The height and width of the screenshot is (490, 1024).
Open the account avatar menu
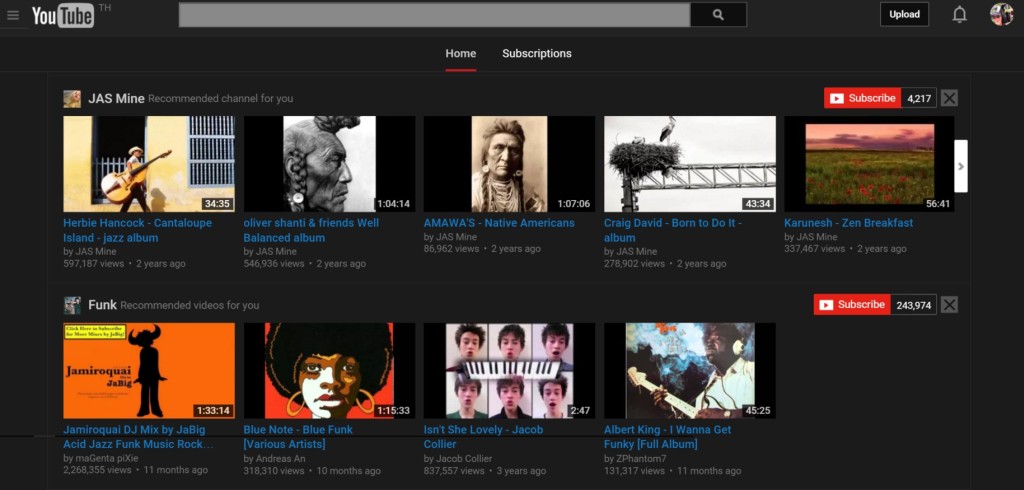(x=1001, y=14)
